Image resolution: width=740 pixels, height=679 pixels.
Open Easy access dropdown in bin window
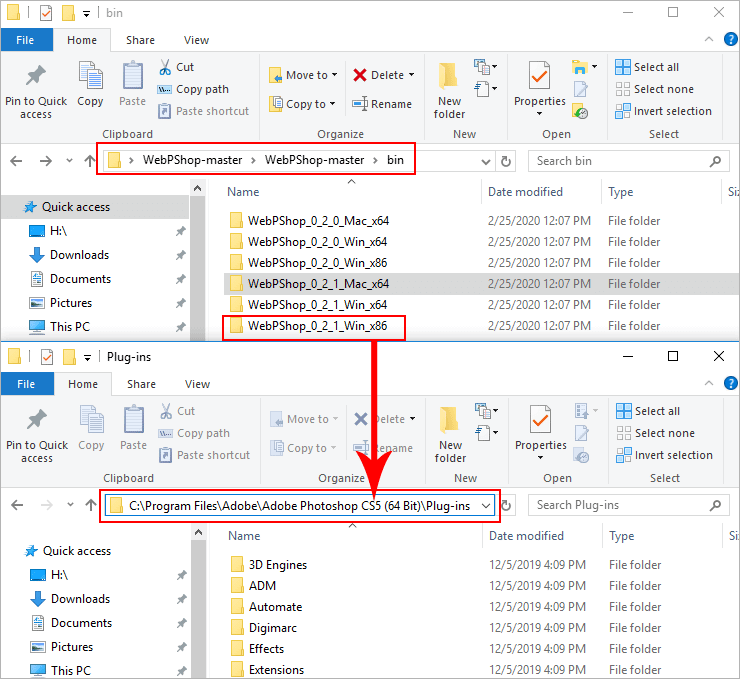pyautogui.click(x=486, y=89)
